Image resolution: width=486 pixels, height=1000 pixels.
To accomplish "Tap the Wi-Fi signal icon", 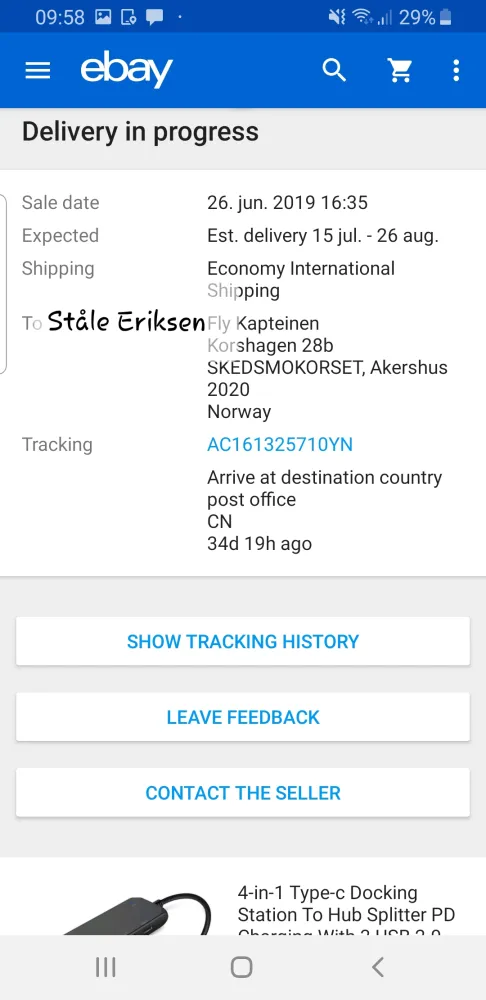I will 362,17.
